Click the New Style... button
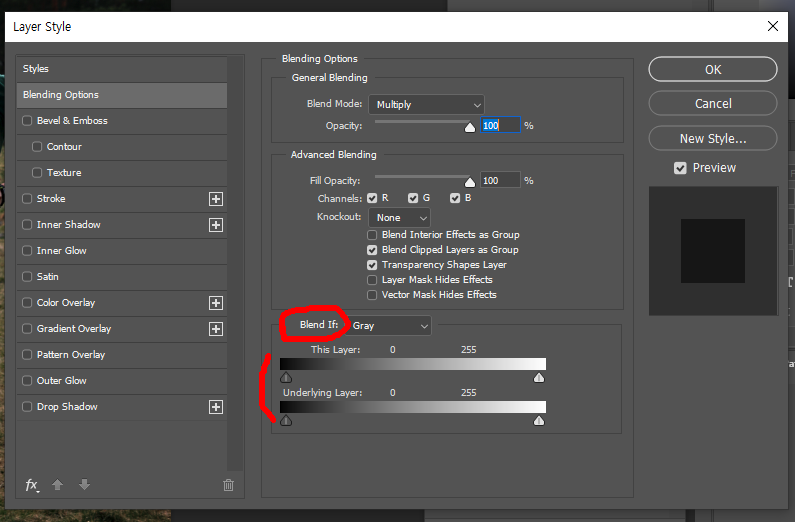The image size is (795, 522). (x=713, y=138)
